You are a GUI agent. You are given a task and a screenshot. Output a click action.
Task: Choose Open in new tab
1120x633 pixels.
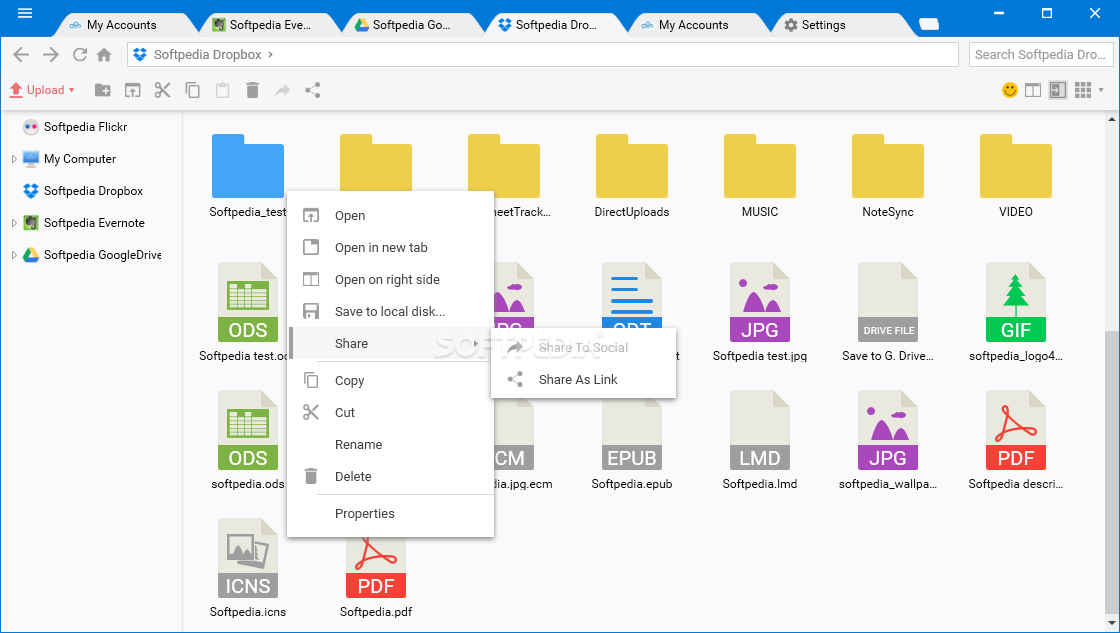click(390, 247)
